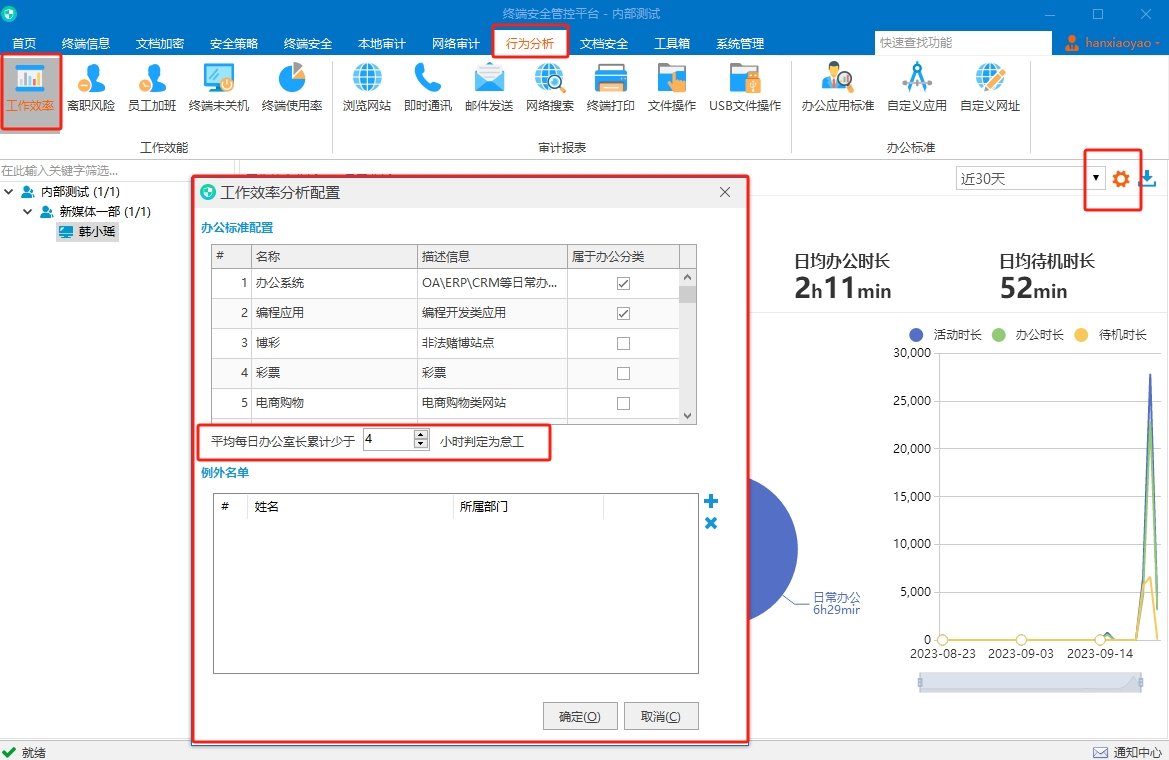Open the 邮件发送 email sending audit

[489, 89]
